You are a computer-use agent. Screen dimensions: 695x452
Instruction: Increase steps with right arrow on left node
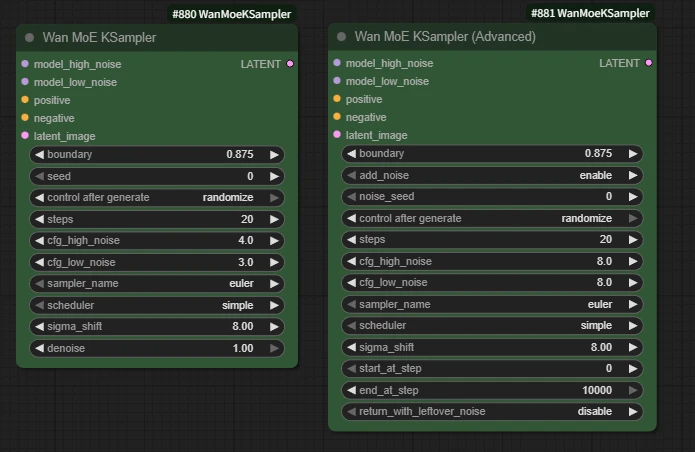pyautogui.click(x=274, y=219)
